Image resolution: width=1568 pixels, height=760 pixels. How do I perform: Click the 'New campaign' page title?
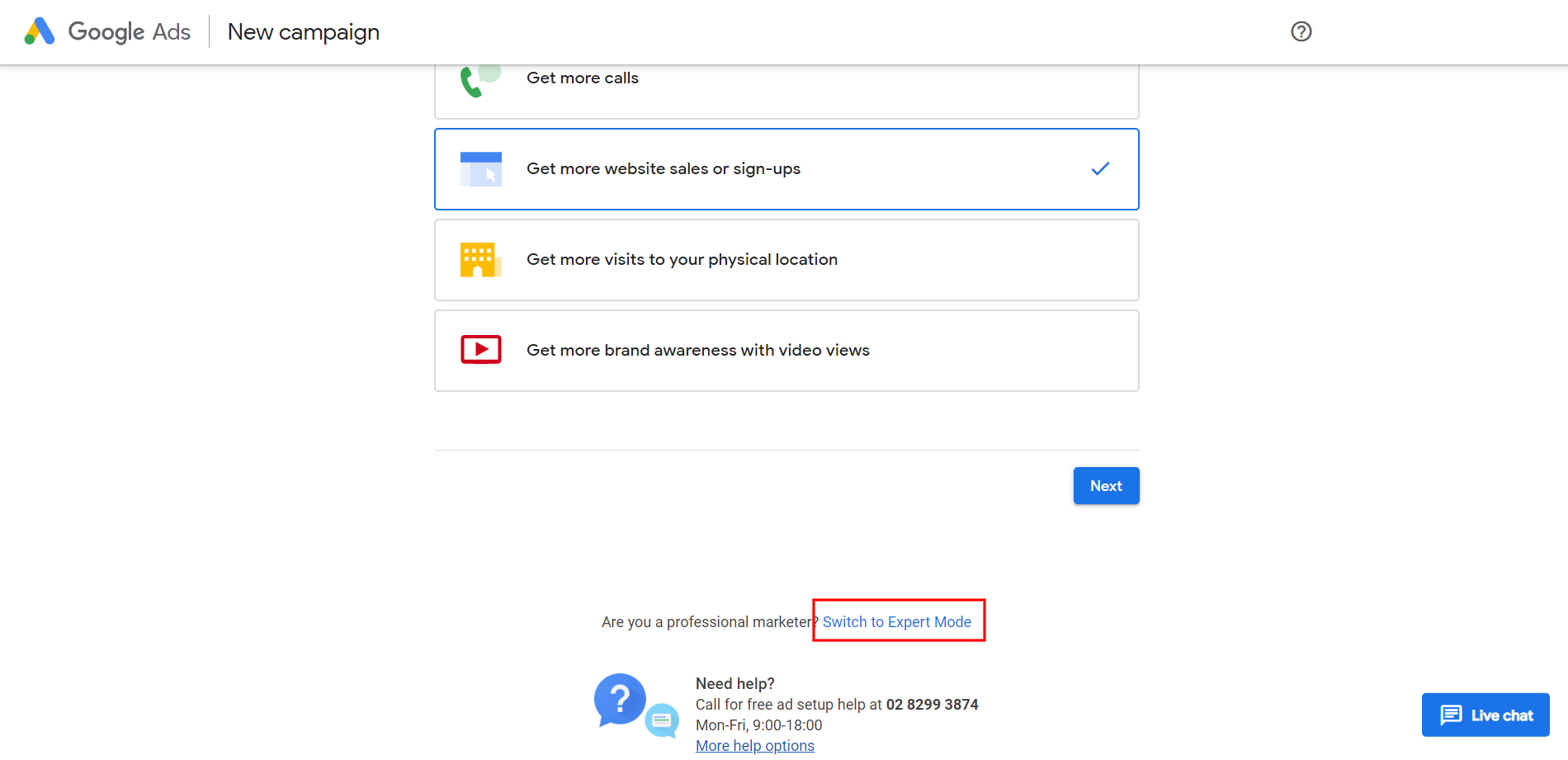(x=303, y=32)
